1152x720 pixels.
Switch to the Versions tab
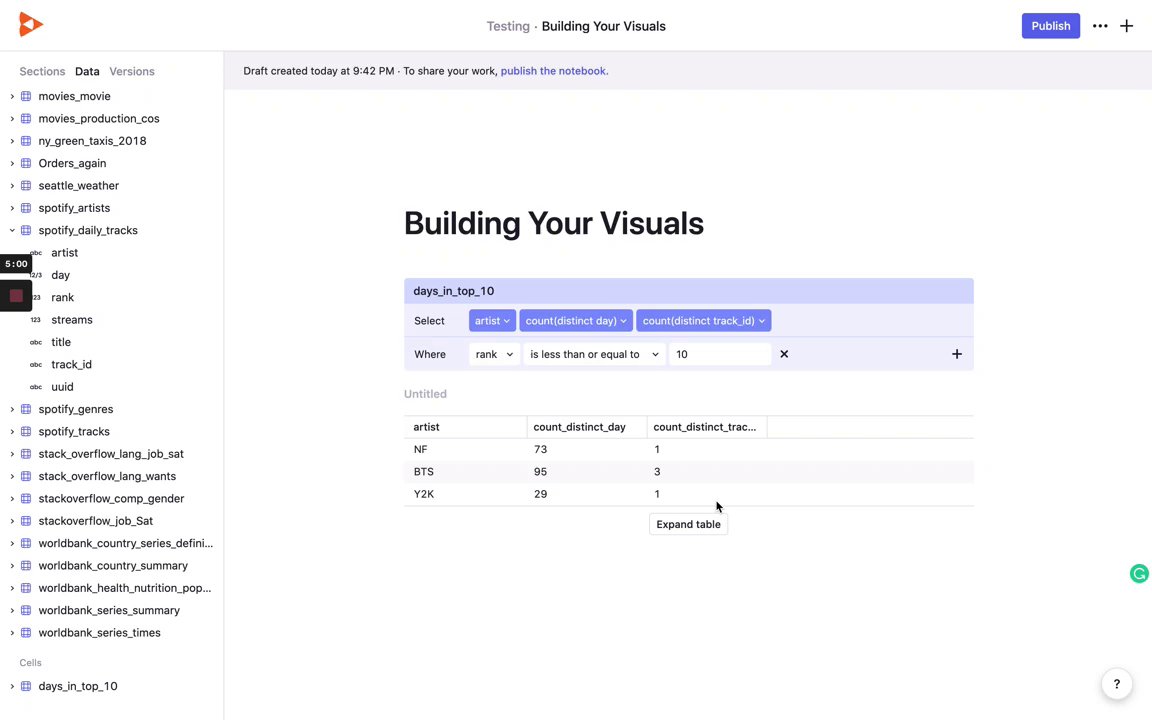132,72
